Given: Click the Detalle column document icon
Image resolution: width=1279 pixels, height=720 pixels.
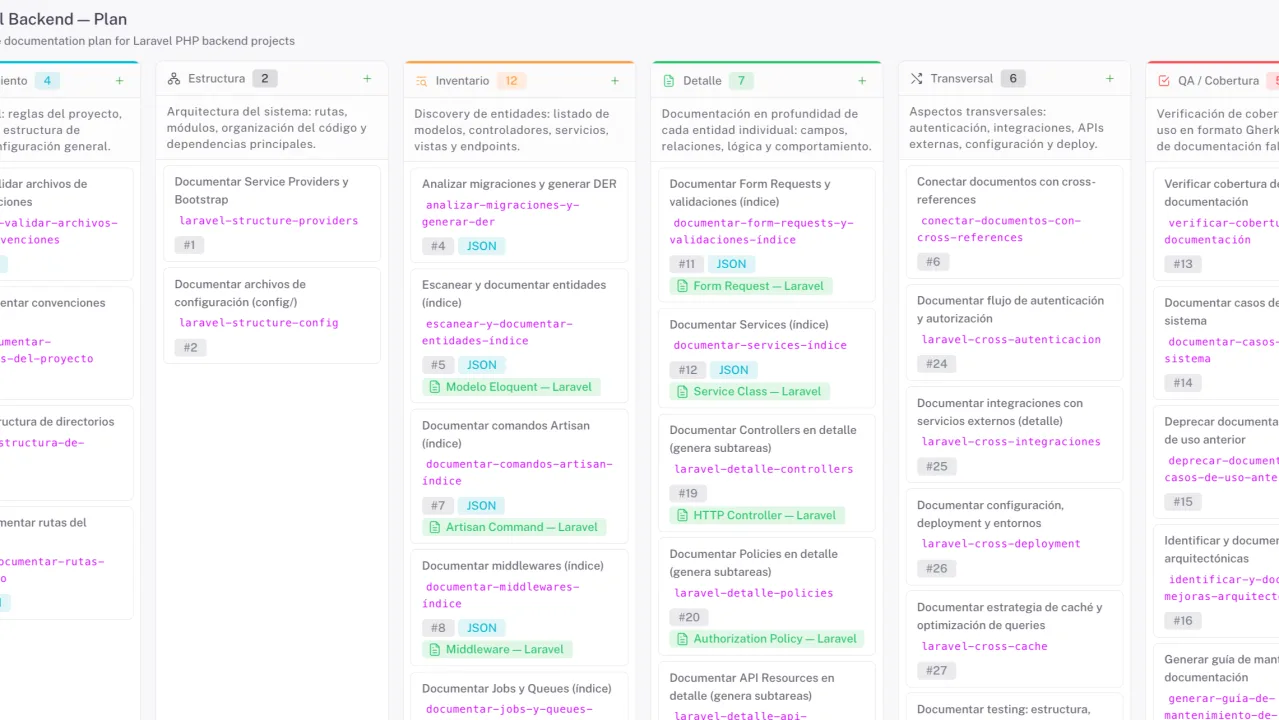Looking at the screenshot, I should click(669, 81).
